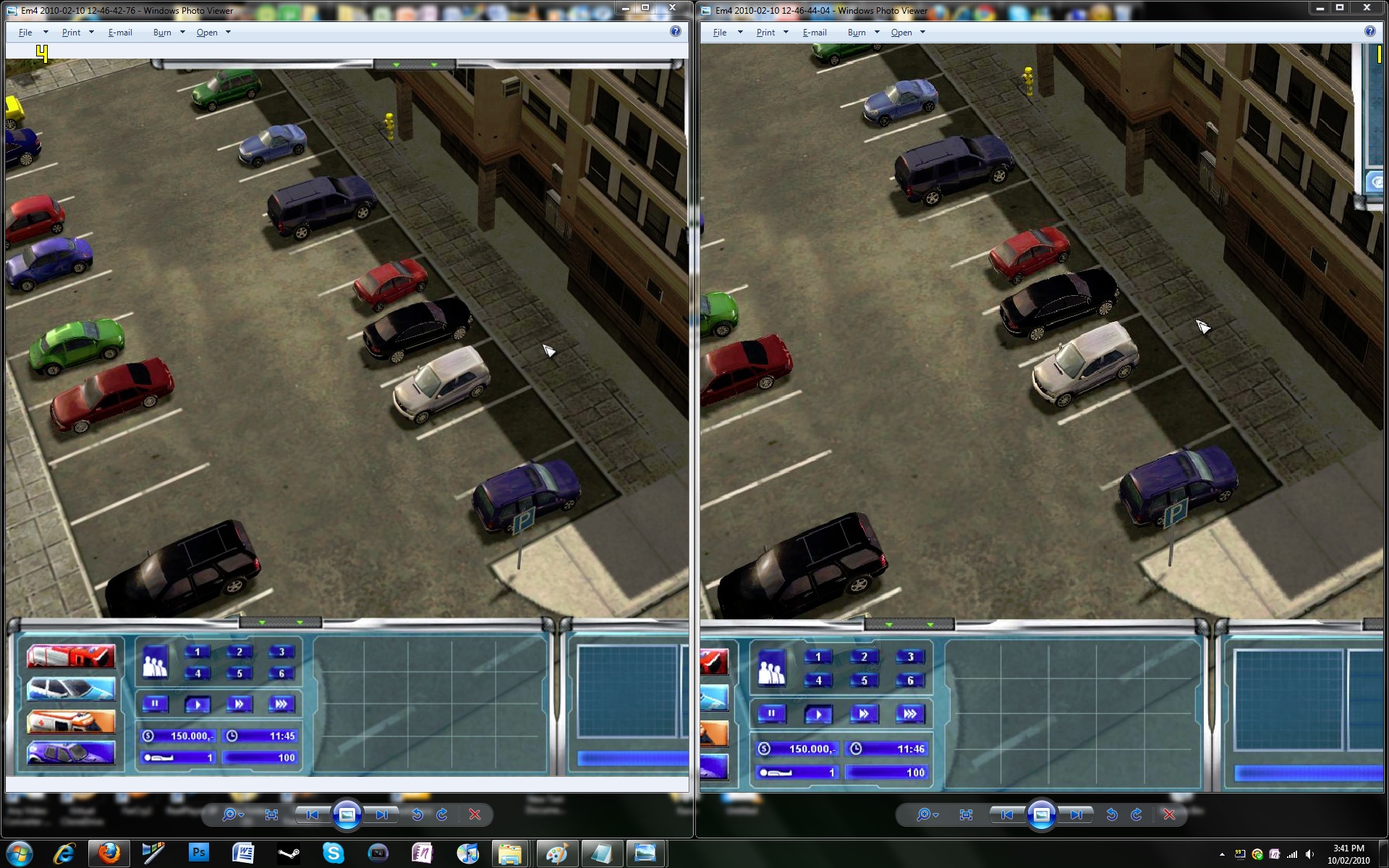This screenshot has width=1389, height=868.
Task: Rotate clockwise in the left Photo Viewer
Action: (442, 815)
